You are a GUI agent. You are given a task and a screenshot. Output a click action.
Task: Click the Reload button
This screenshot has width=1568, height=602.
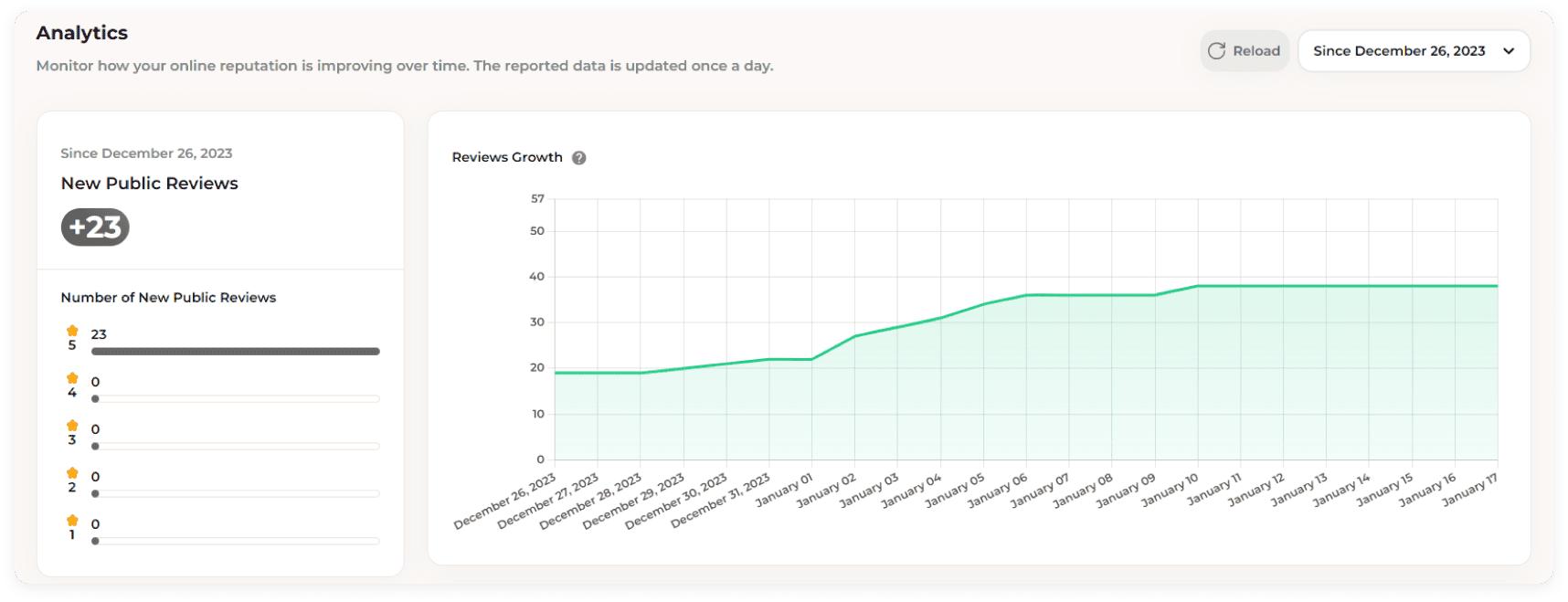click(x=1245, y=51)
